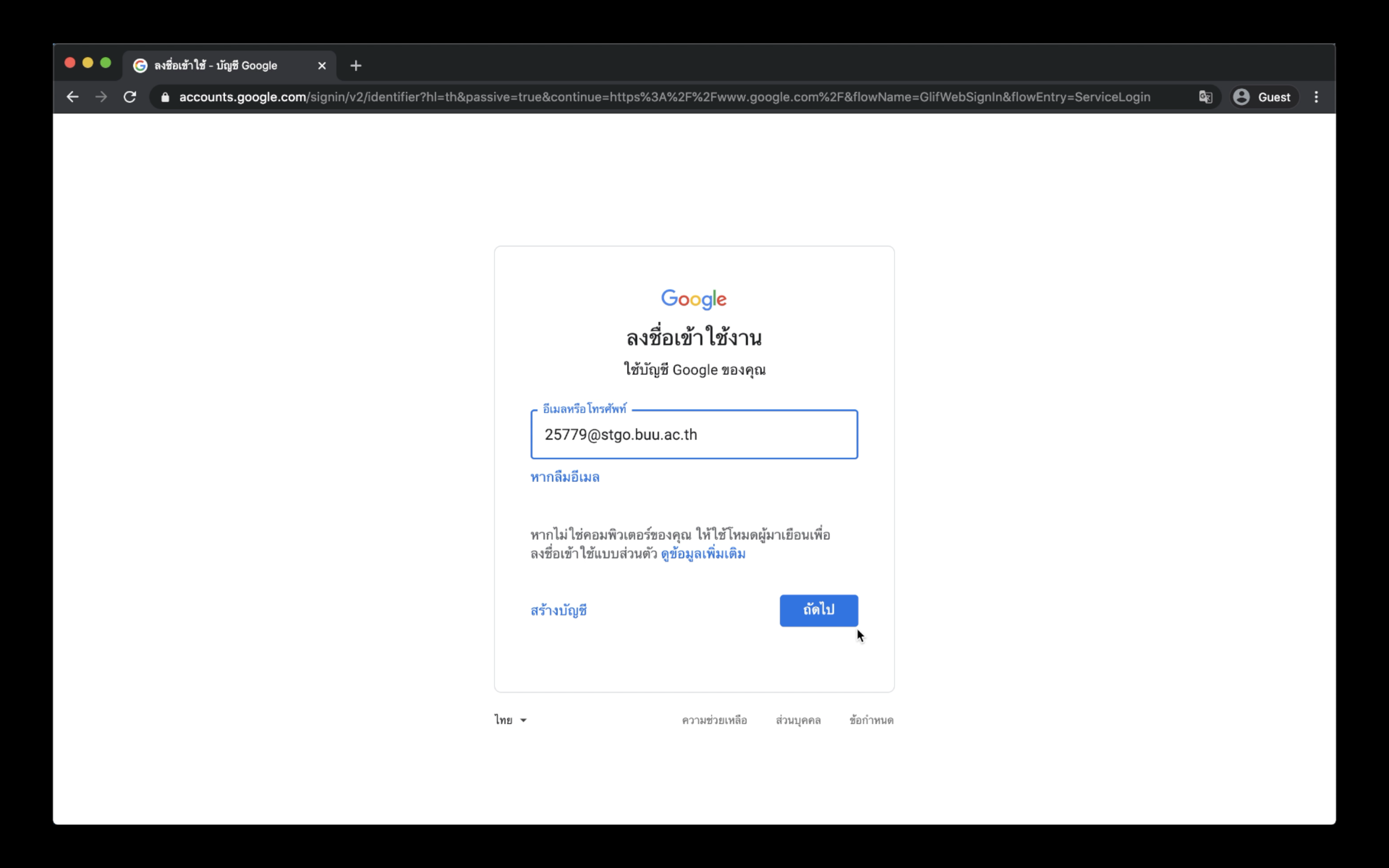Screen dimensions: 1389x868
Task: Click the yellow minimize window button
Action: (x=88, y=63)
